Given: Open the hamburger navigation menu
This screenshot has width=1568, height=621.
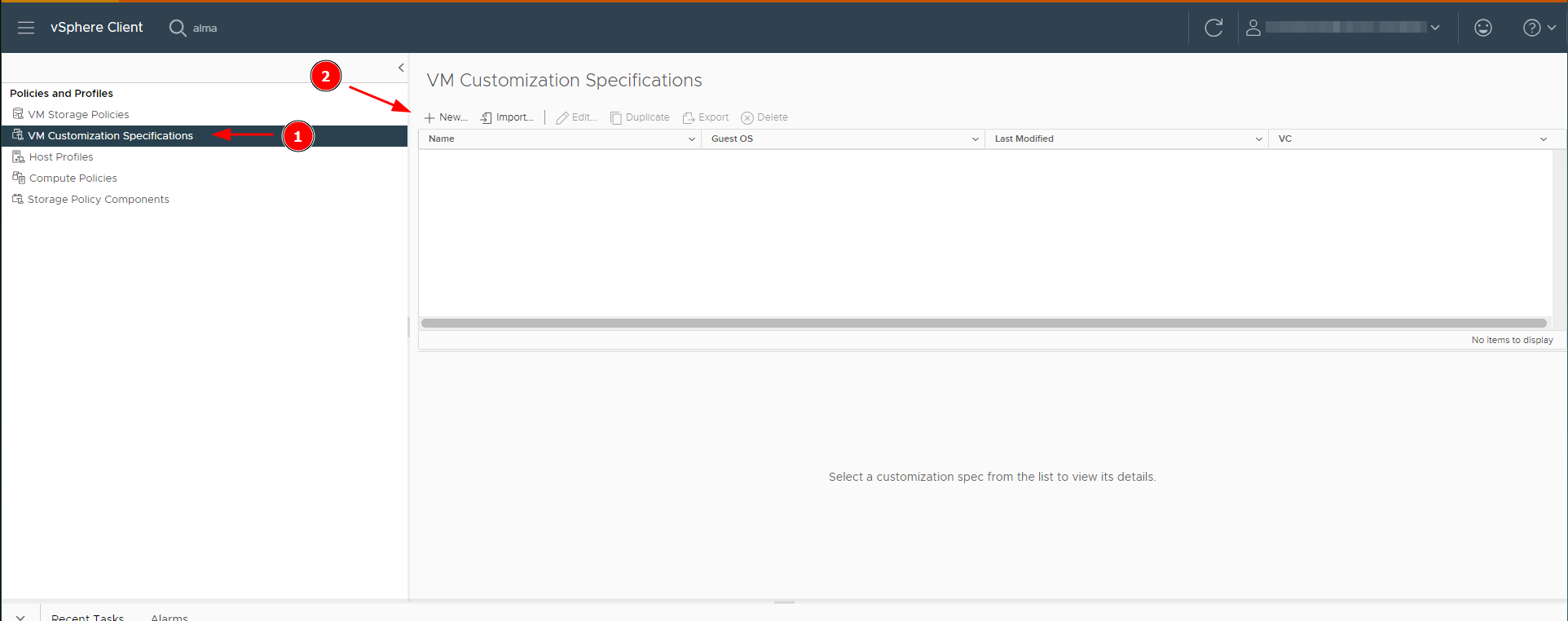Looking at the screenshot, I should point(26,28).
